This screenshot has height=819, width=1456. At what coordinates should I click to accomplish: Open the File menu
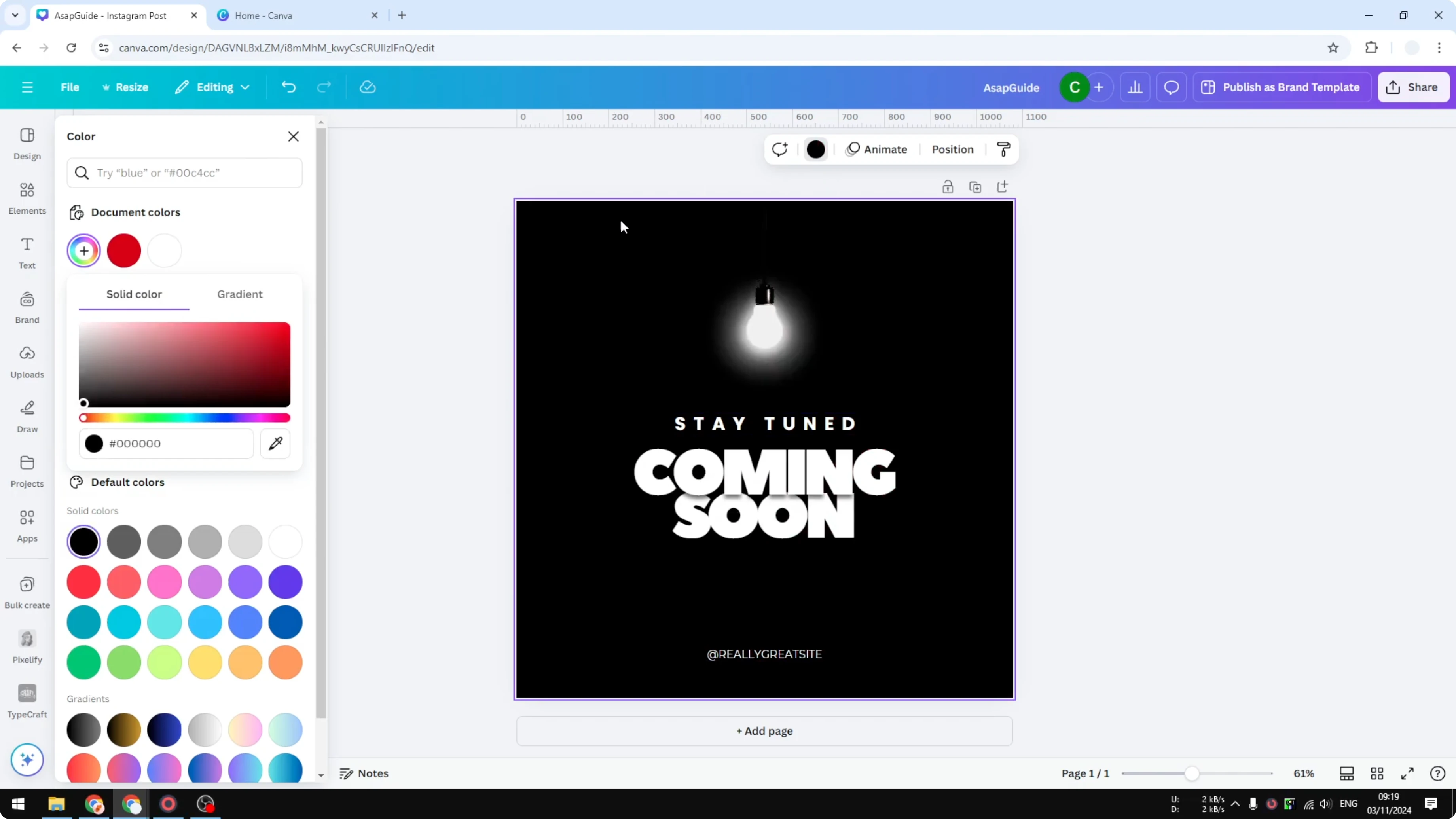click(x=70, y=87)
